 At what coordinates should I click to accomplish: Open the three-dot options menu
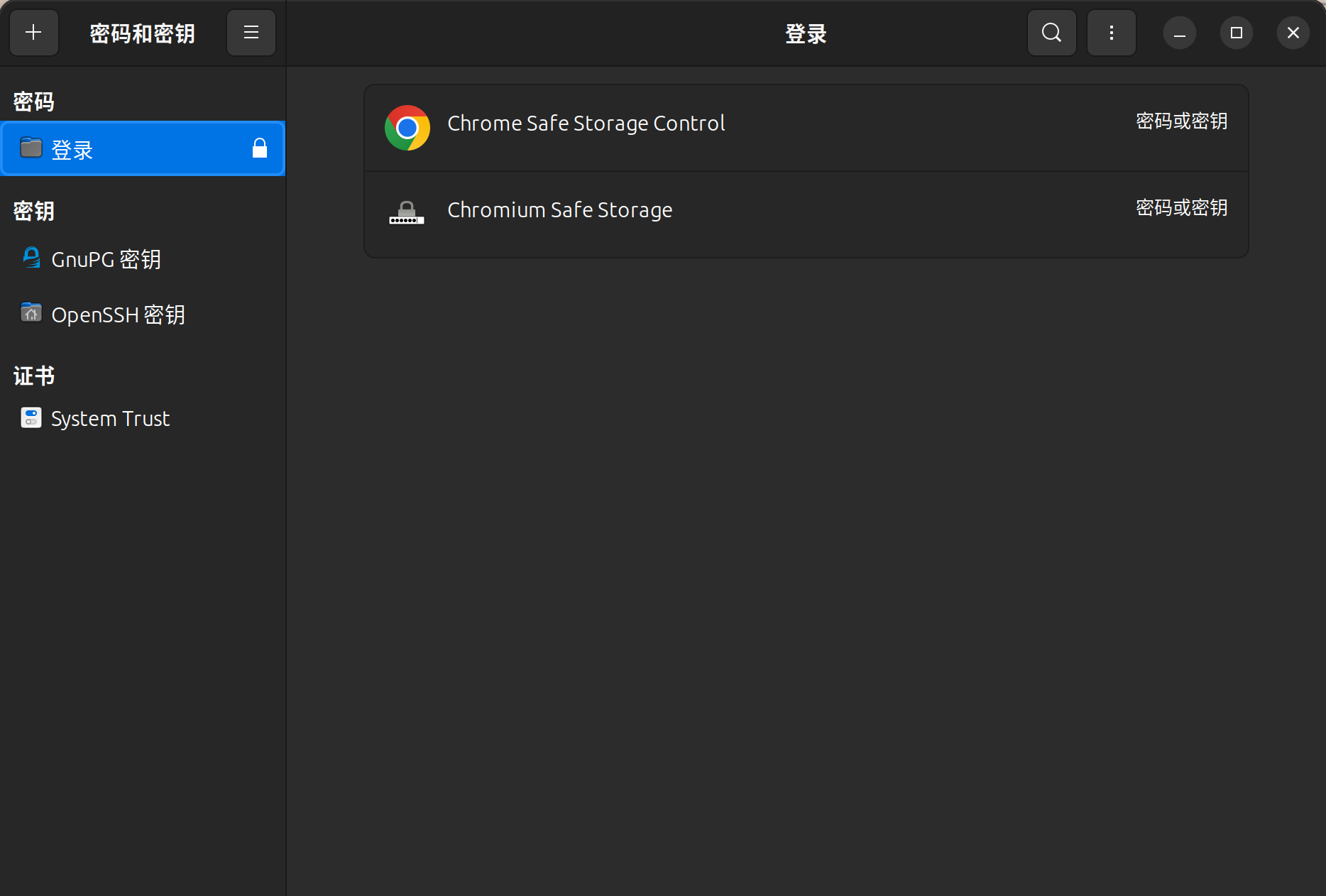click(x=1111, y=33)
